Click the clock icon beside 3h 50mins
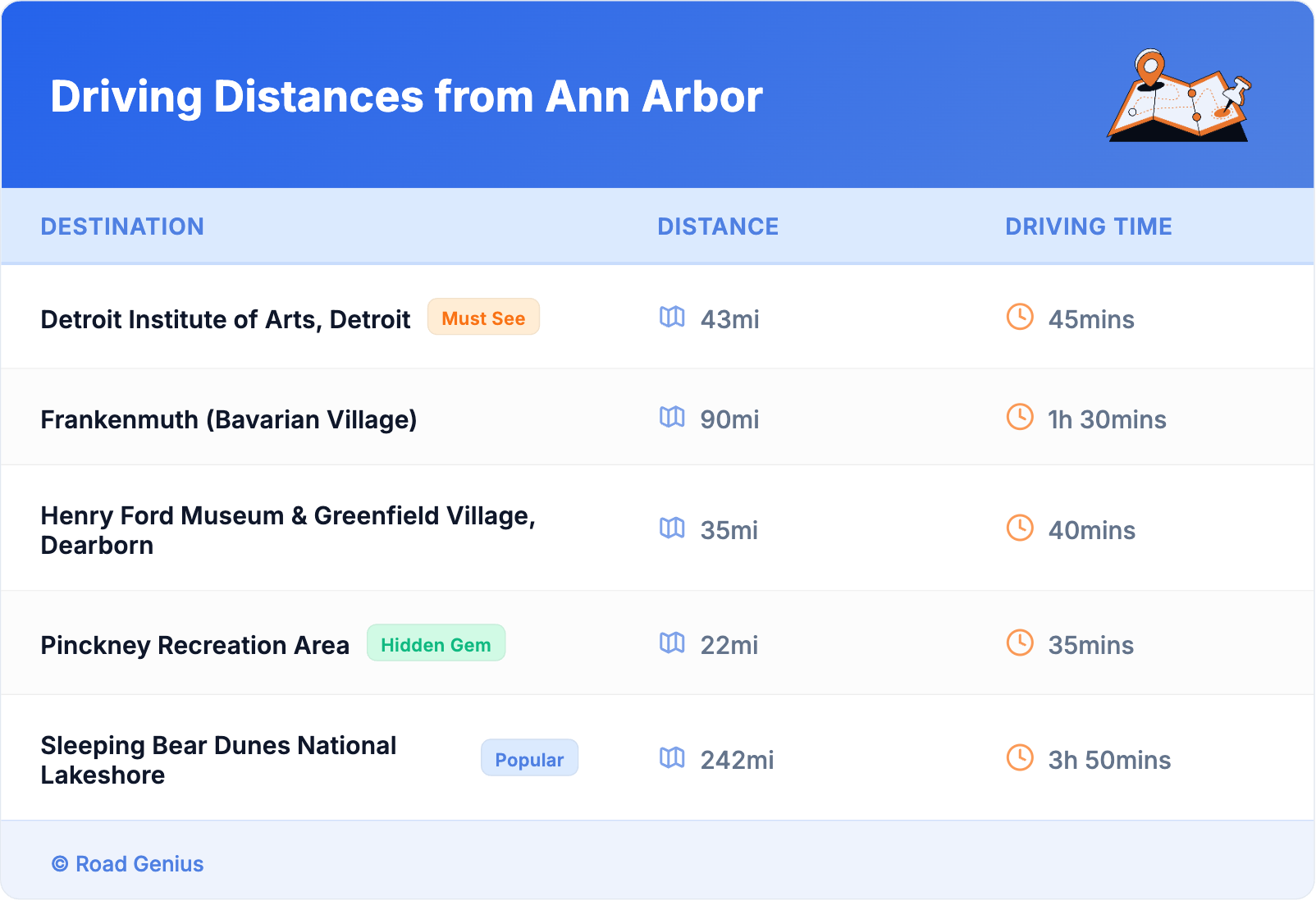Viewport: 1316px width, 901px height. click(1020, 758)
